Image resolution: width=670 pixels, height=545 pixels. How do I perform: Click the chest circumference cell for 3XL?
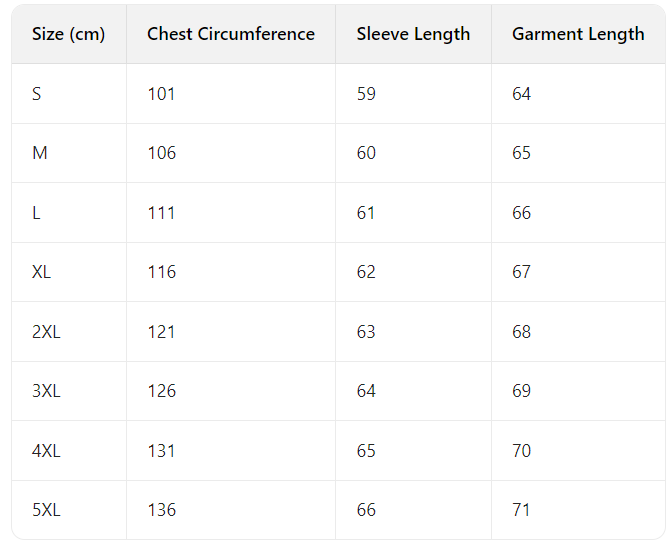(x=161, y=391)
